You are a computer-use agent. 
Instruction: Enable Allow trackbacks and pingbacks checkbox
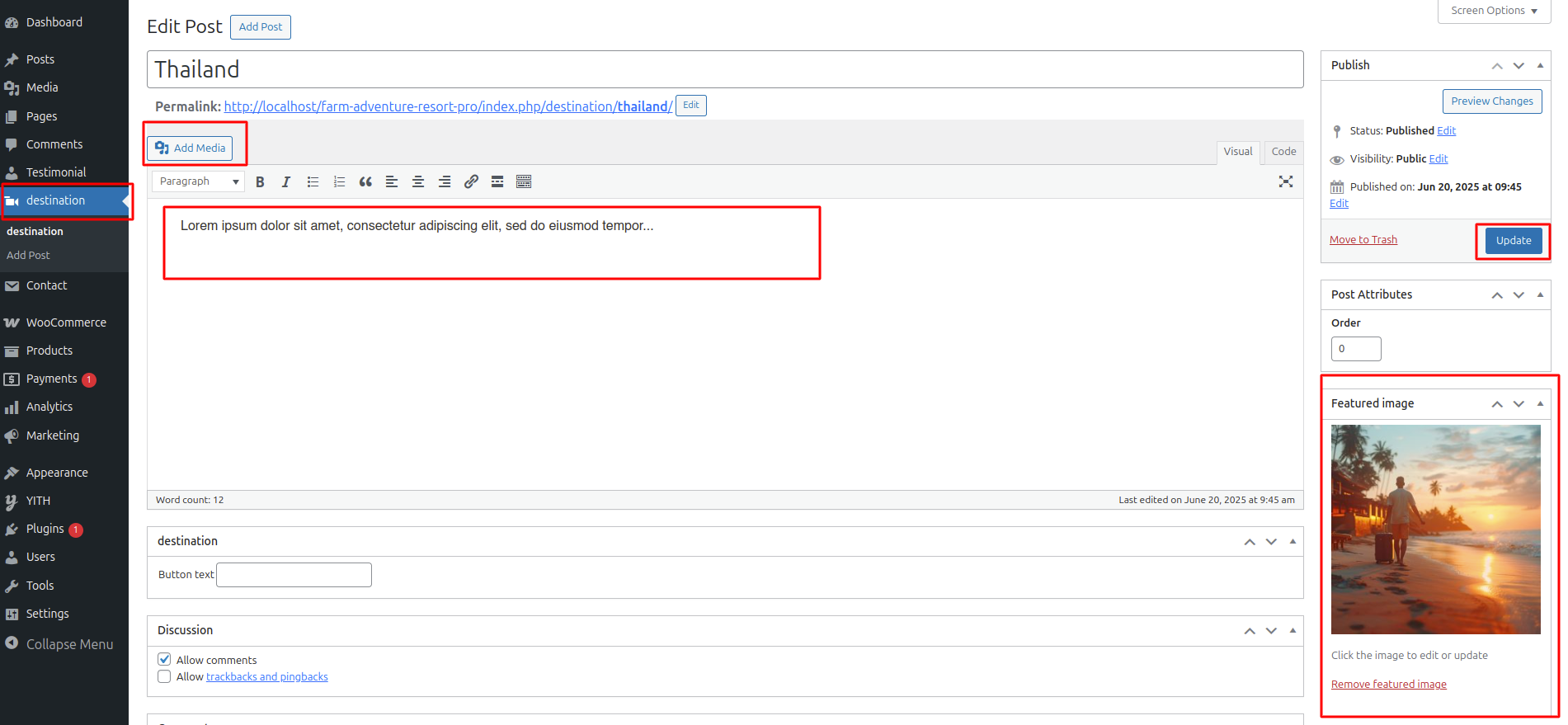[x=164, y=676]
